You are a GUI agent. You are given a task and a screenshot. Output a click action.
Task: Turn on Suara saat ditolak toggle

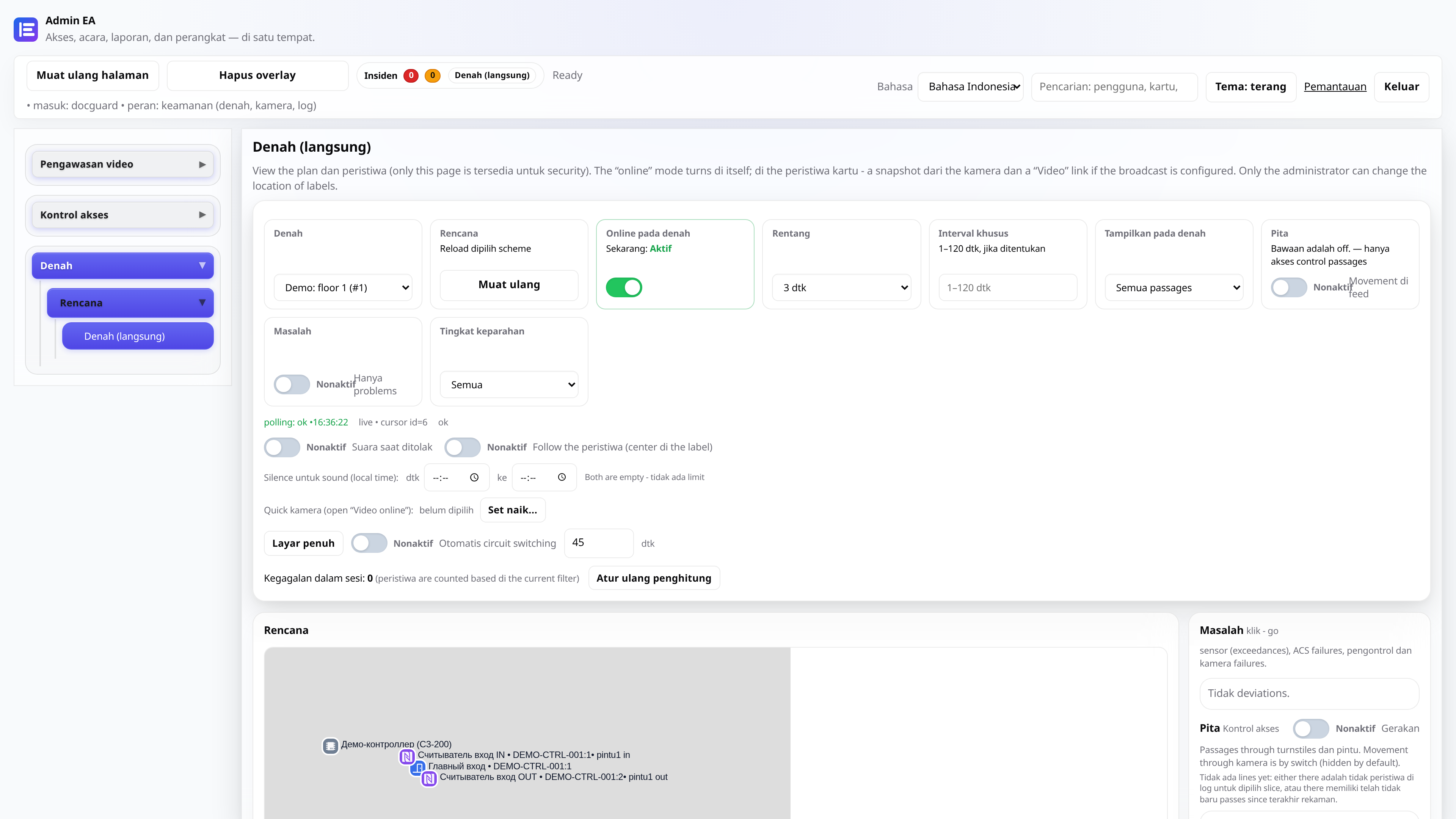click(282, 447)
